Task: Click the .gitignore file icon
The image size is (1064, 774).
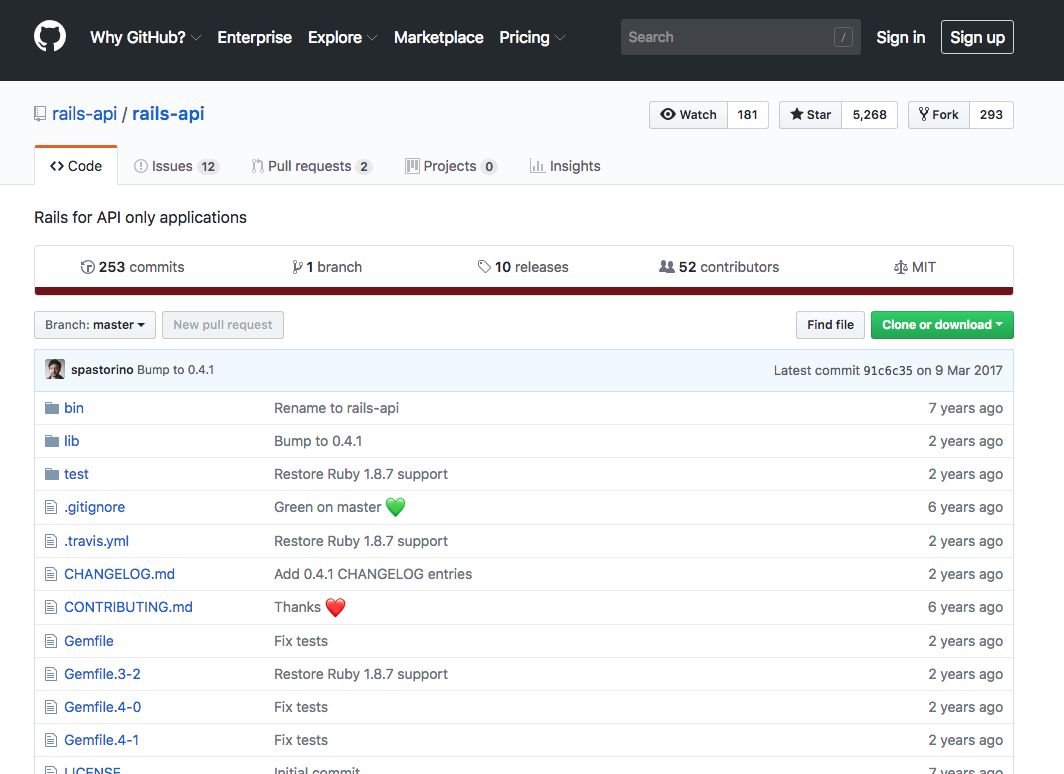Action: [x=51, y=507]
